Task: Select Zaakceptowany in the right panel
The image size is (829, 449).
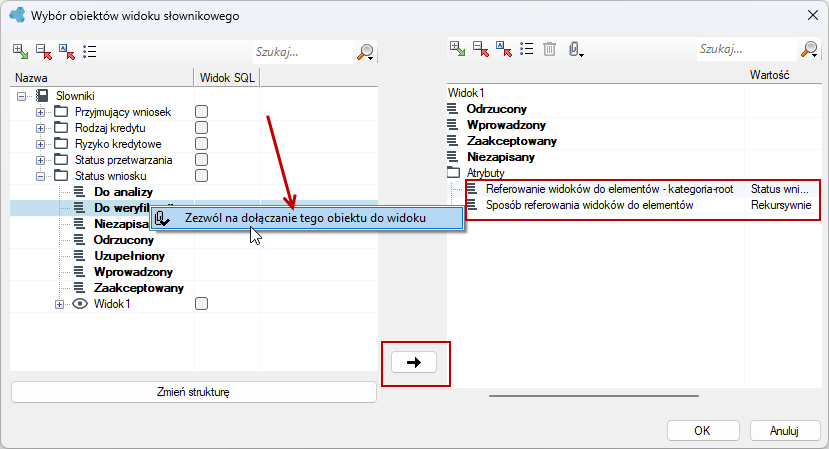Action: click(x=511, y=141)
